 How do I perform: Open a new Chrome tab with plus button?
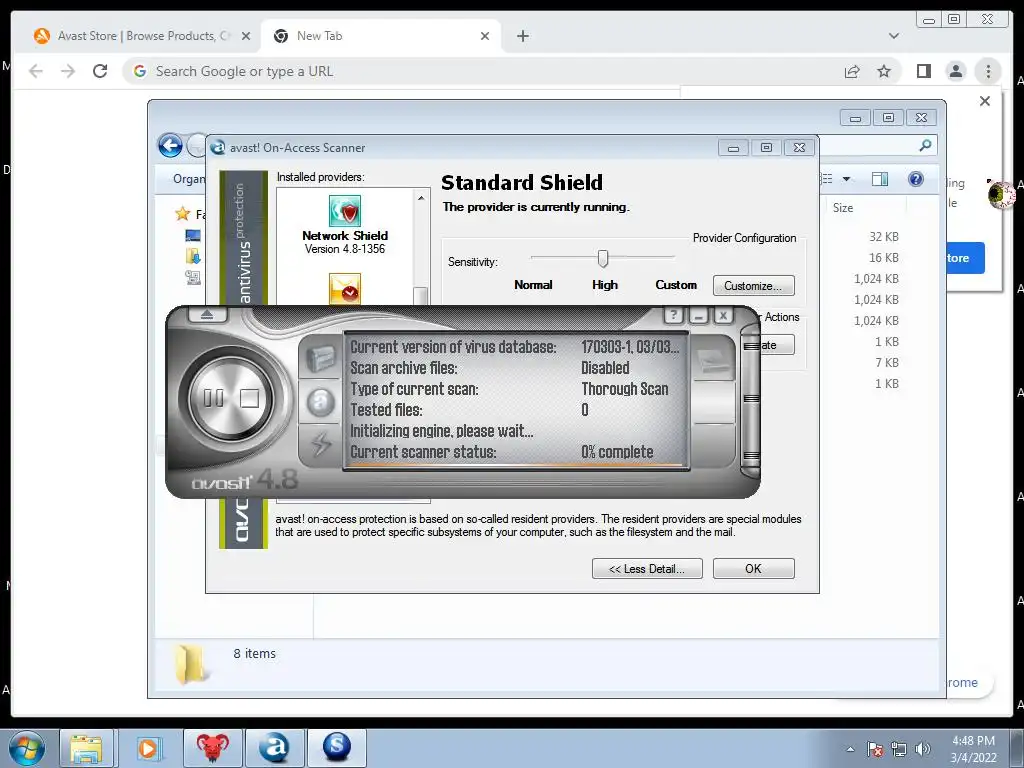(x=522, y=36)
